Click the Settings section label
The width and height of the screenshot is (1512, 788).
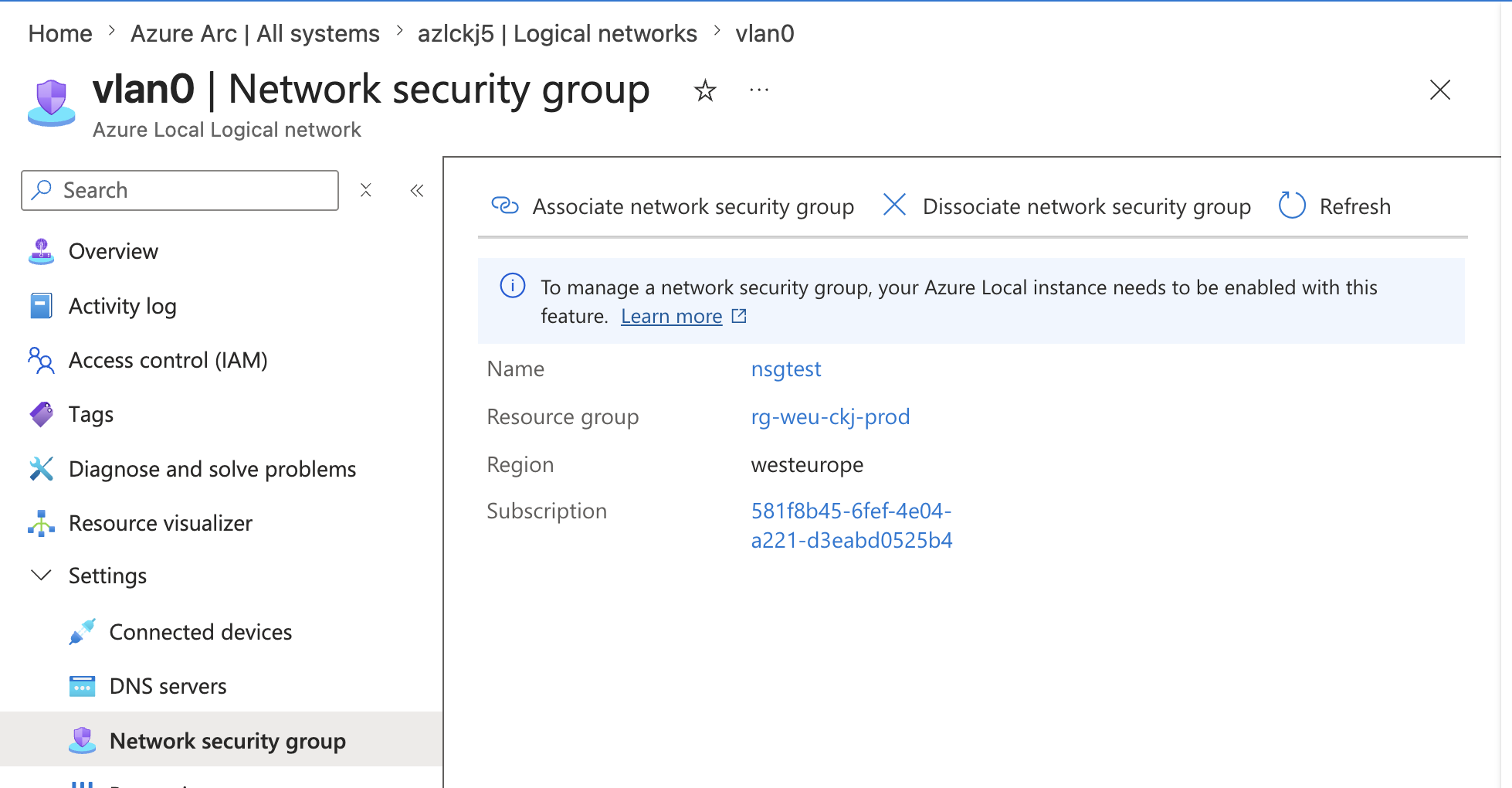[x=107, y=576]
